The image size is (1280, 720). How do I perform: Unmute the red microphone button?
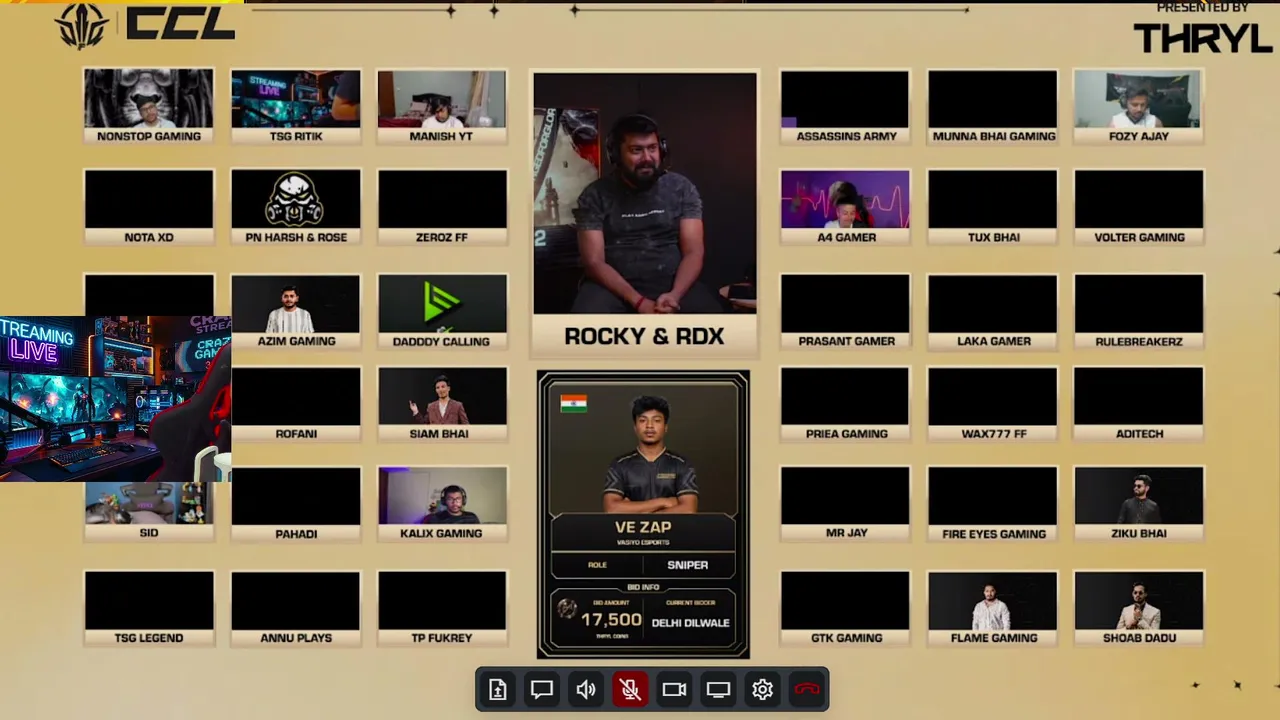point(630,689)
